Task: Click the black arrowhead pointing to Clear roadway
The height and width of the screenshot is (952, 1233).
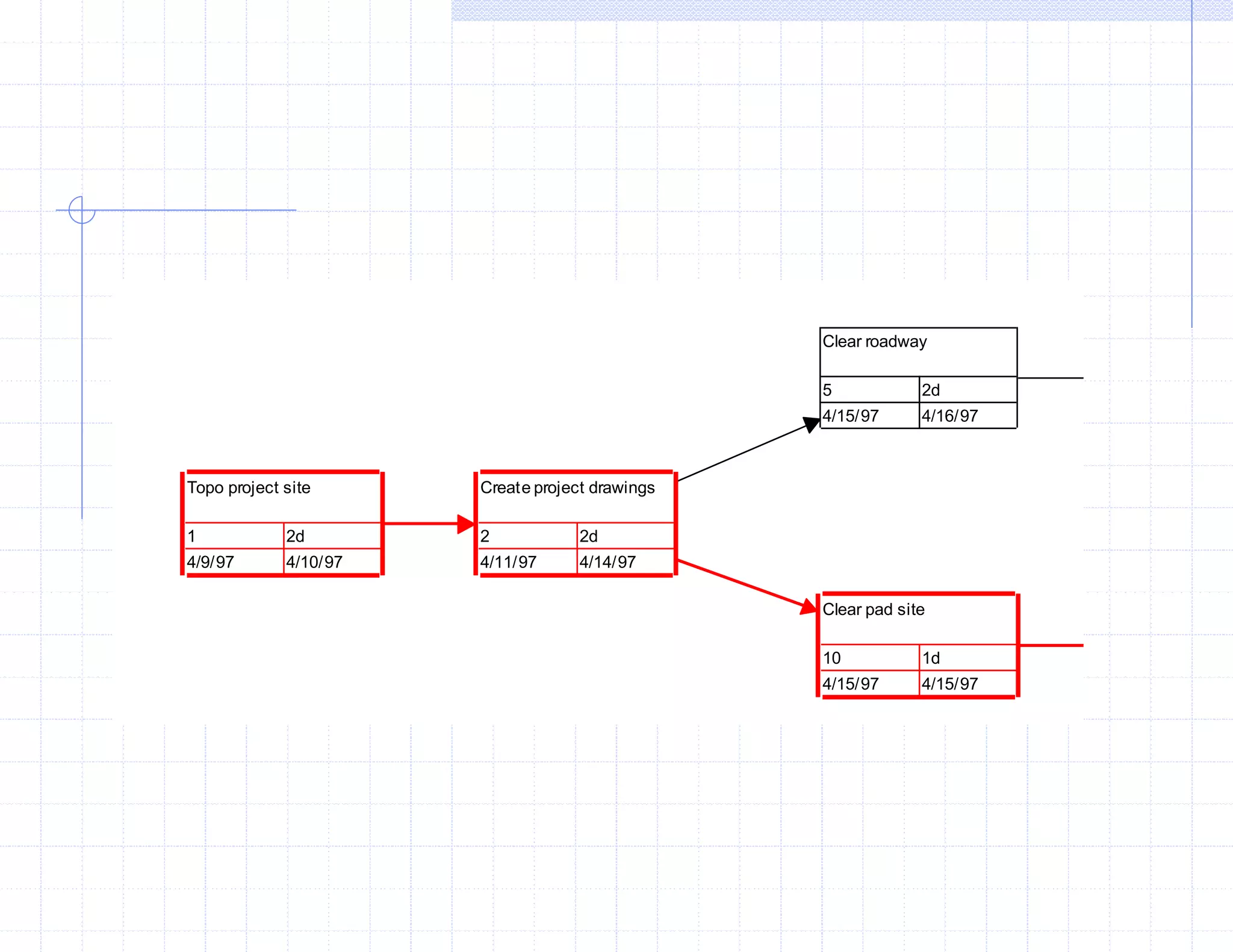Action: (x=811, y=424)
